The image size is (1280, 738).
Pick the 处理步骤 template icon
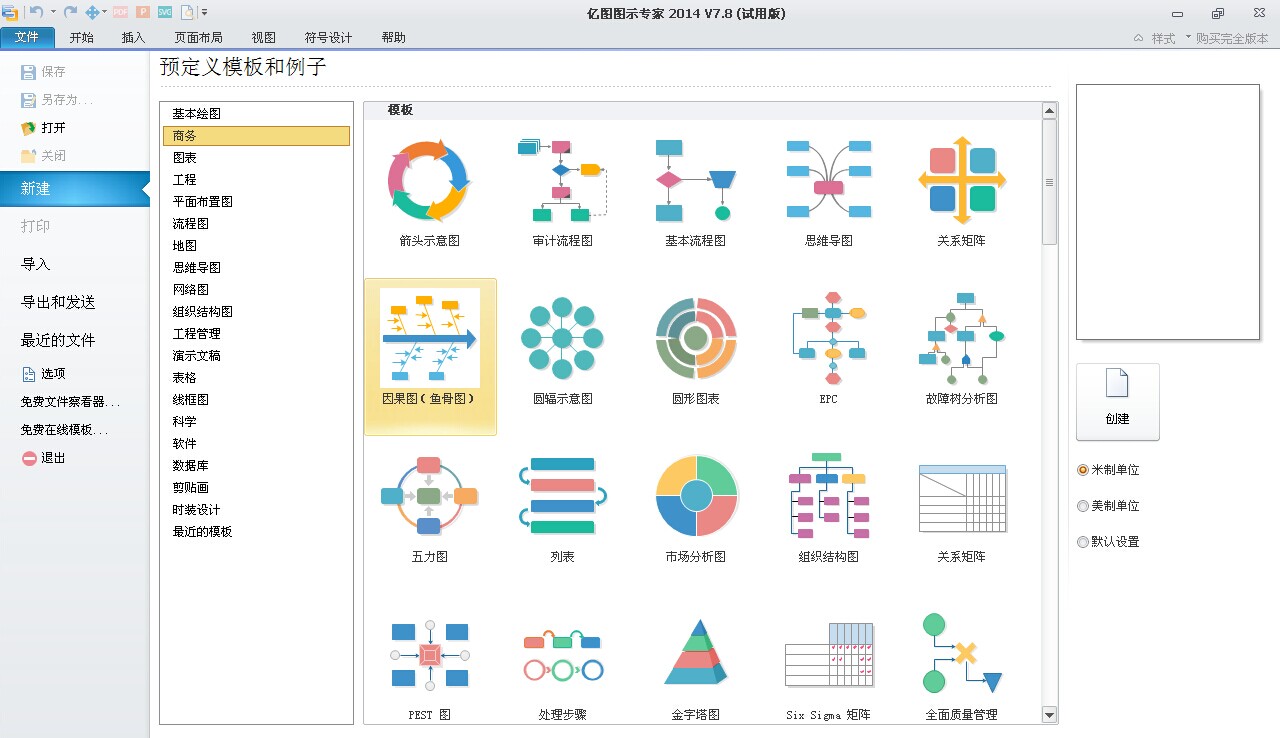click(x=562, y=654)
